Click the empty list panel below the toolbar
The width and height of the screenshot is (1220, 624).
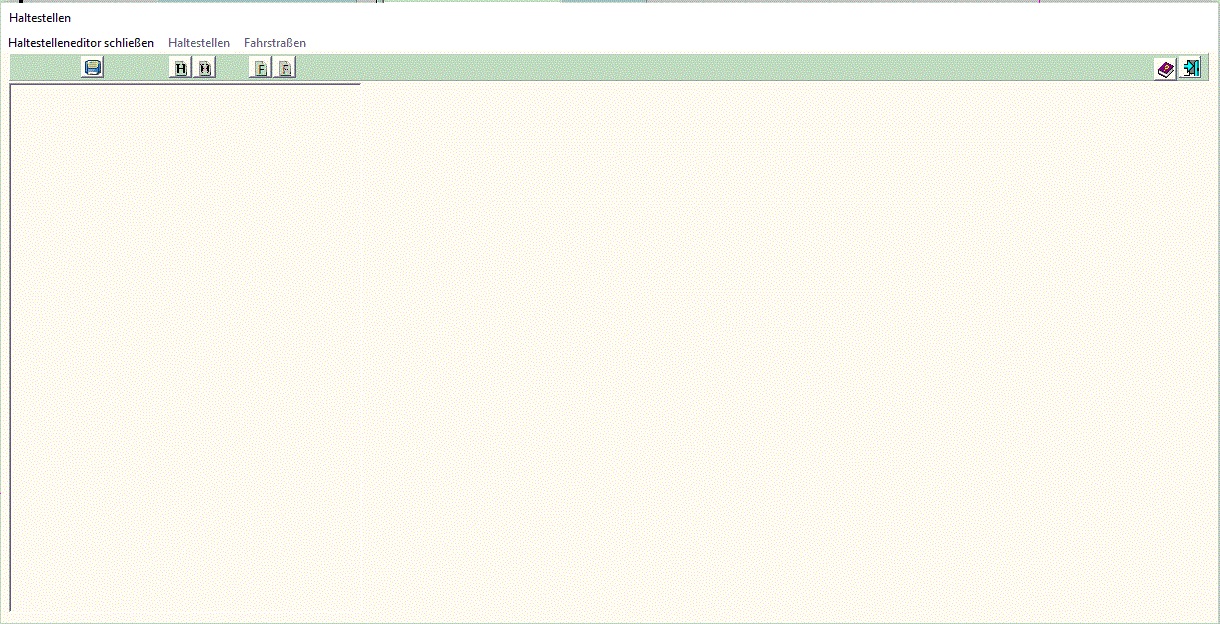[185, 347]
